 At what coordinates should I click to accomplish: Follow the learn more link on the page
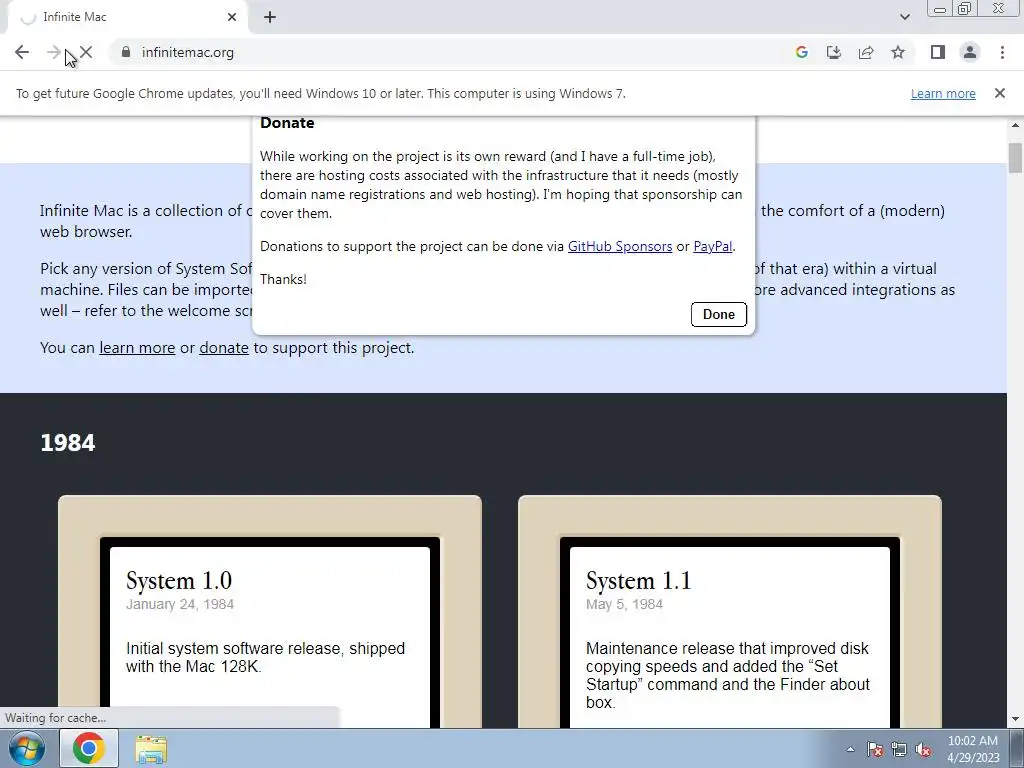pos(137,347)
